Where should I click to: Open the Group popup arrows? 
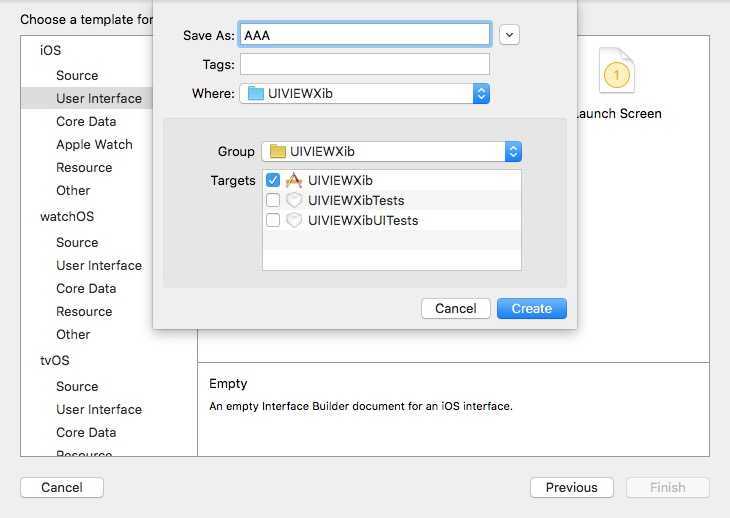point(513,151)
